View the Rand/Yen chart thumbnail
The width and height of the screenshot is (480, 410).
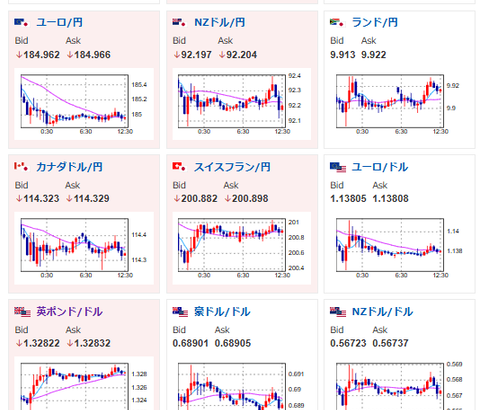pos(399,104)
